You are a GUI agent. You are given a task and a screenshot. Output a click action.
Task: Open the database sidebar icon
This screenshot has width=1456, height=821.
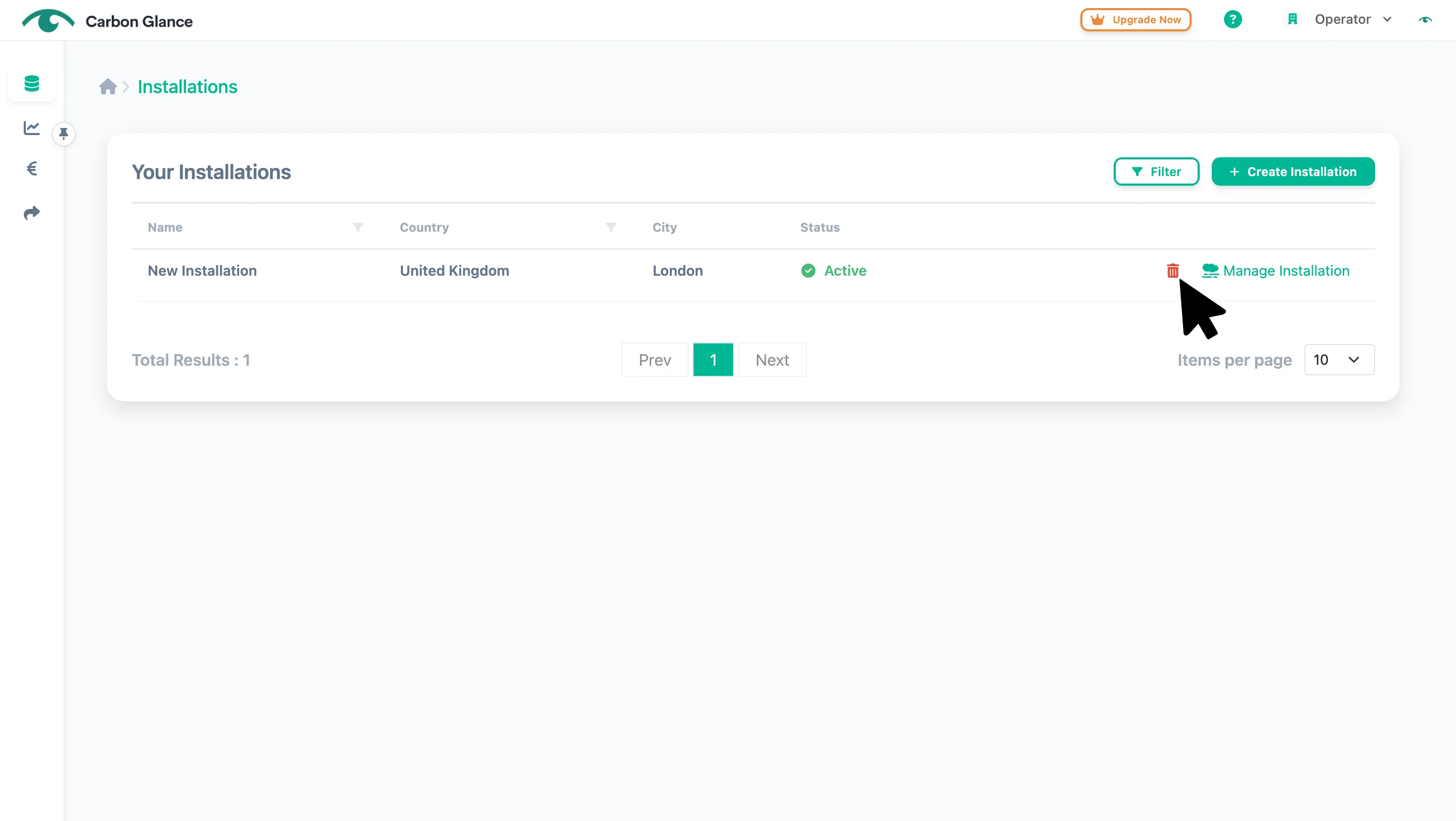point(32,83)
